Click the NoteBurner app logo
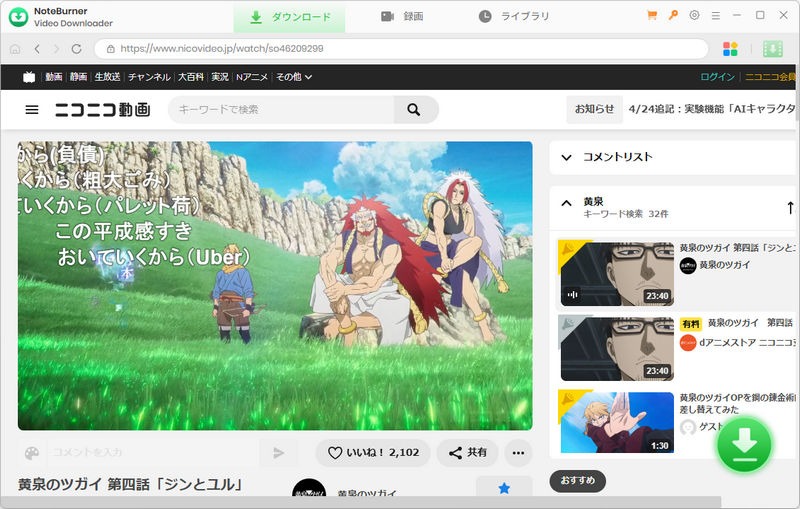 pos(18,17)
